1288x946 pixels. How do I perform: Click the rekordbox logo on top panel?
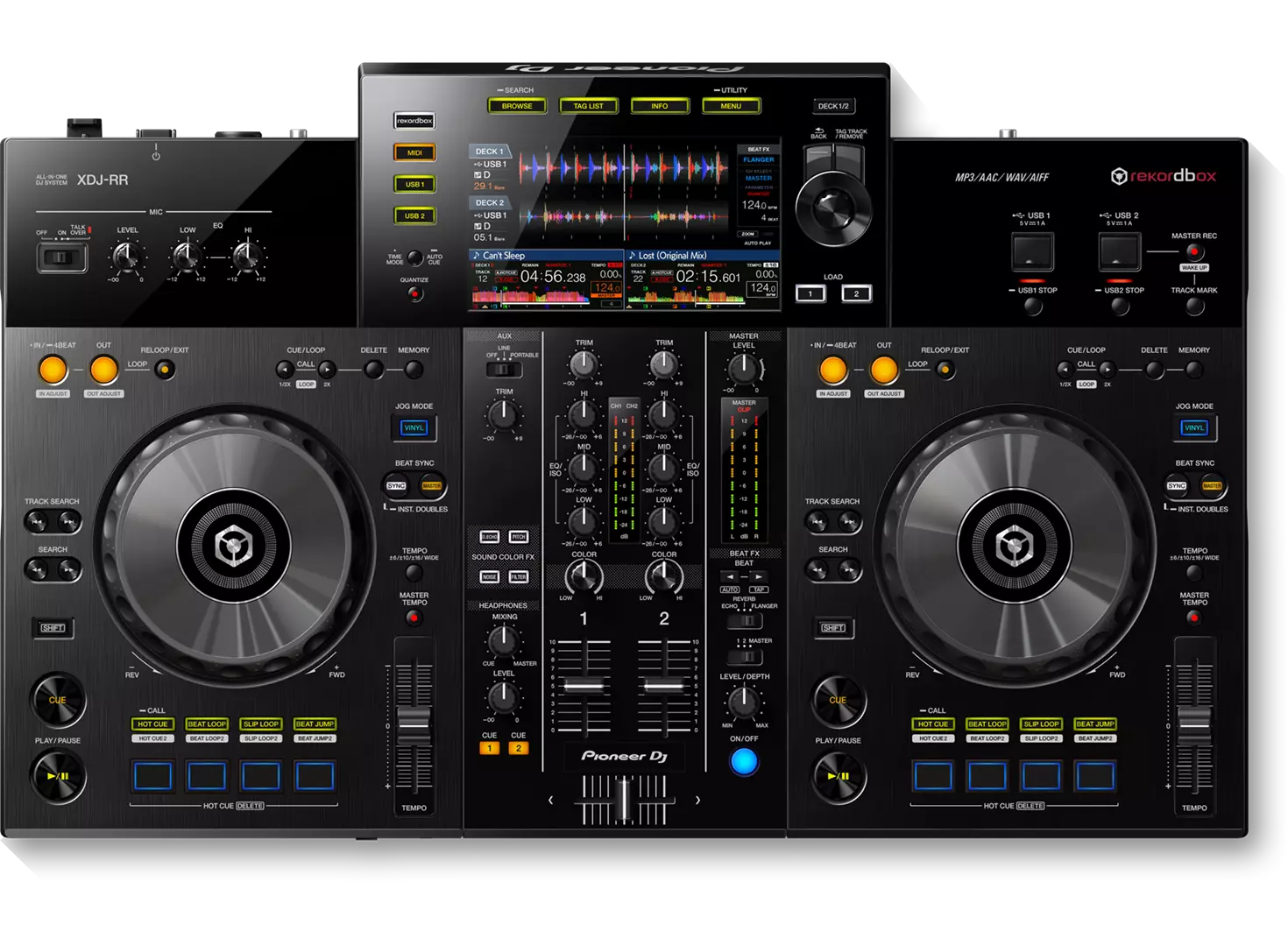tap(1164, 176)
